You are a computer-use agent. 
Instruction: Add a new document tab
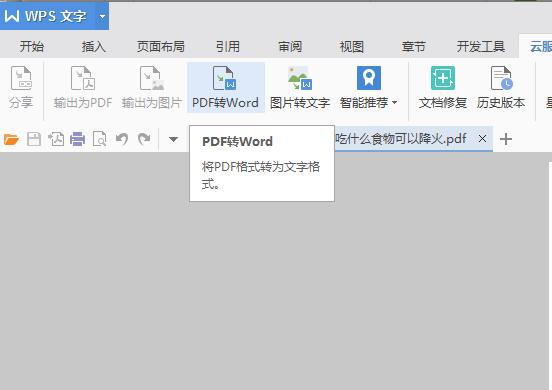[506, 139]
